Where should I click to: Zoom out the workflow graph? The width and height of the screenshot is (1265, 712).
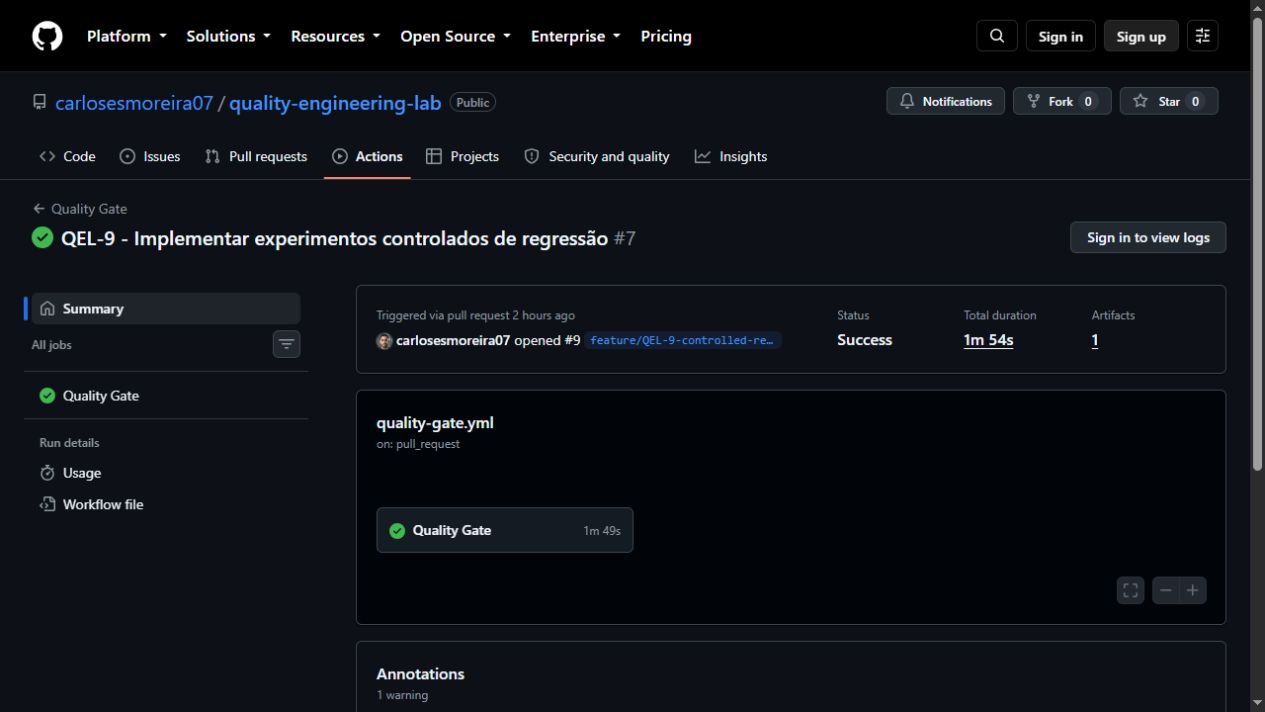(x=1166, y=590)
